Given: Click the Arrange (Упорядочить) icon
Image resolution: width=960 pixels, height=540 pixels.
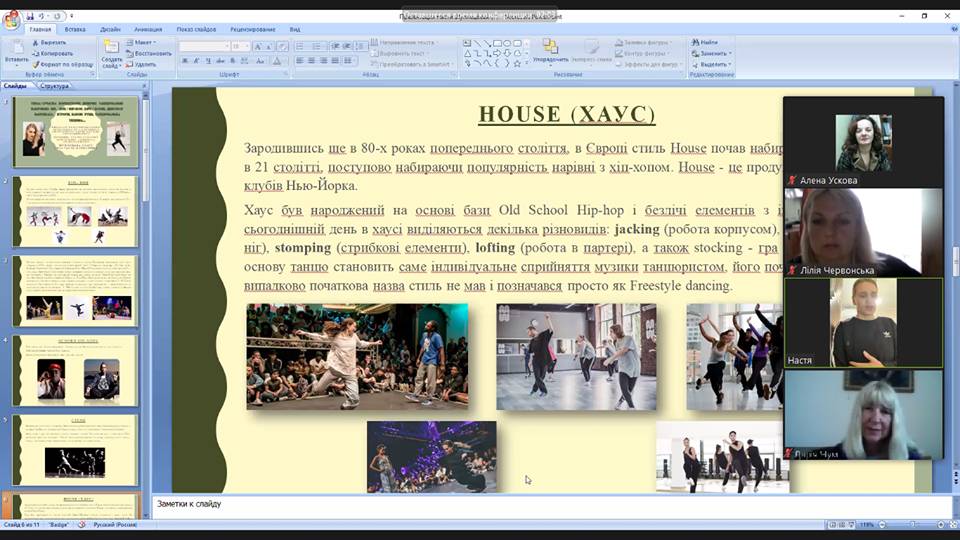Looking at the screenshot, I should pyautogui.click(x=550, y=49).
